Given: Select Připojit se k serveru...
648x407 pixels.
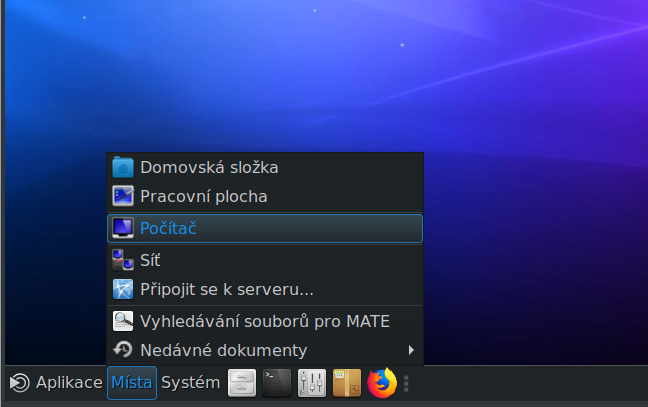Looking at the screenshot, I should click(x=265, y=289).
